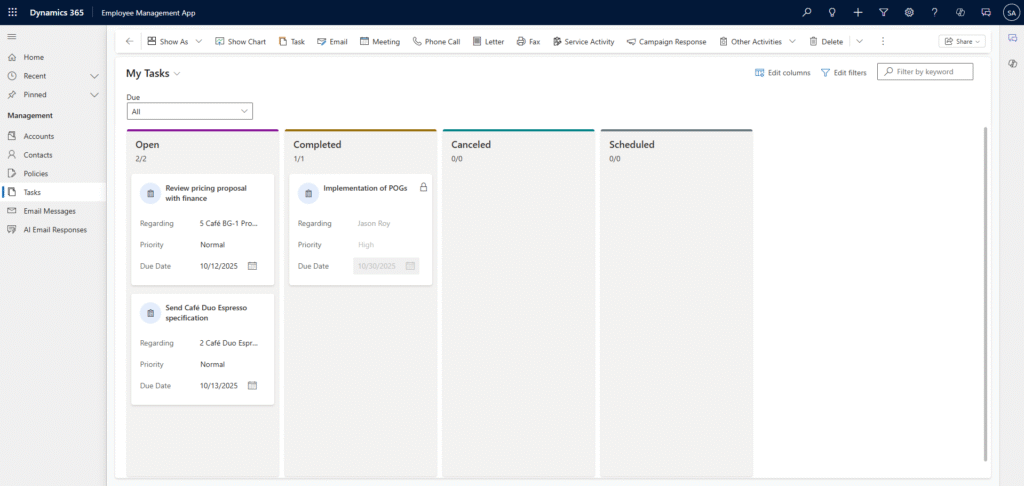Open AI Email Responses in sidebar
Screen dimensions: 1024x486
55,230
